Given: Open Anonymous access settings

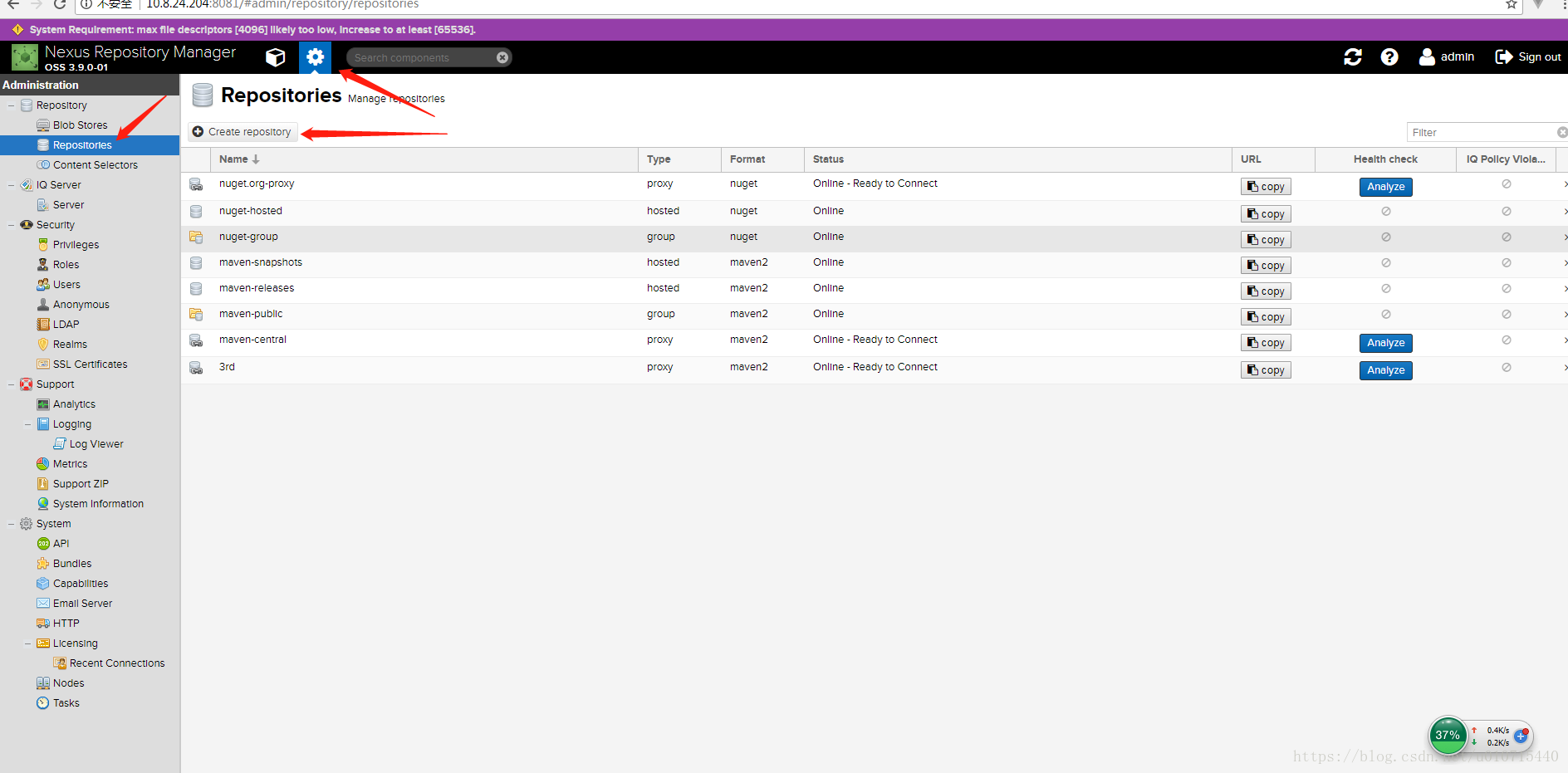Looking at the screenshot, I should (x=81, y=305).
